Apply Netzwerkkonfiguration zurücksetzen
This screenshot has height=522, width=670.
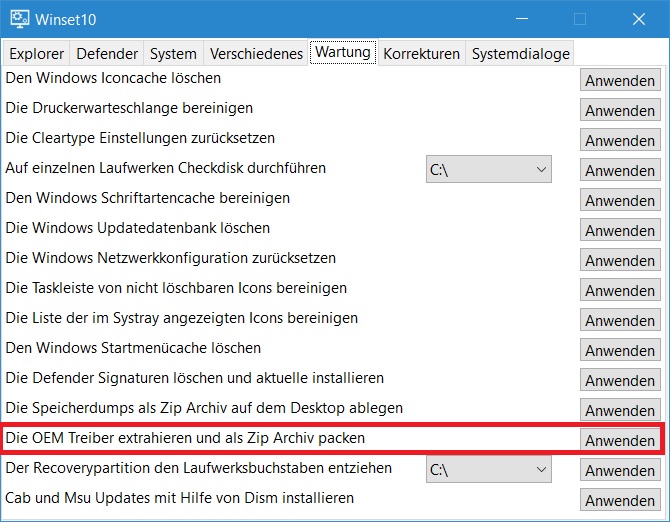pos(620,260)
